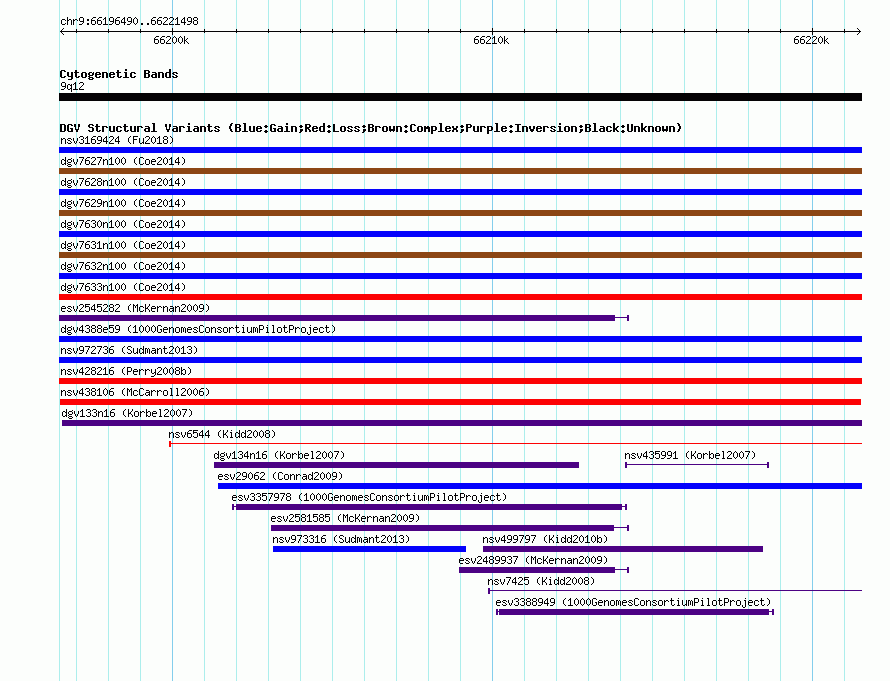Viewport: 890px width, 681px height.
Task: Click the blue bar of nsv3169424
Action: (x=460, y=150)
